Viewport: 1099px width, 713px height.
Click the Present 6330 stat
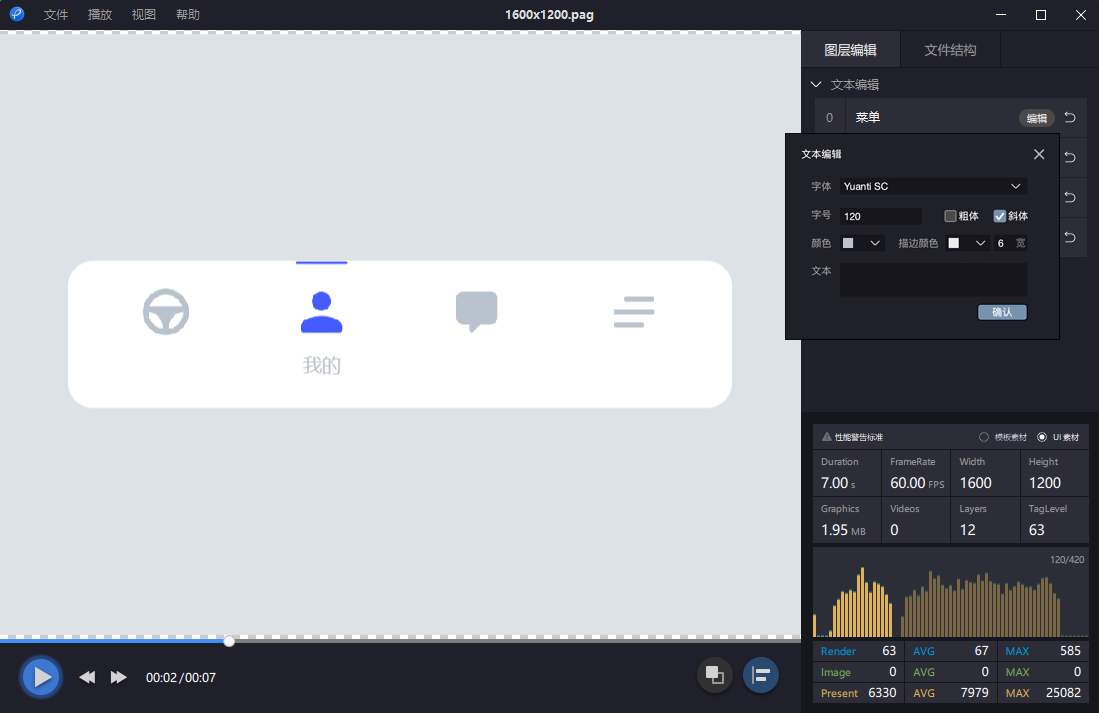[859, 693]
